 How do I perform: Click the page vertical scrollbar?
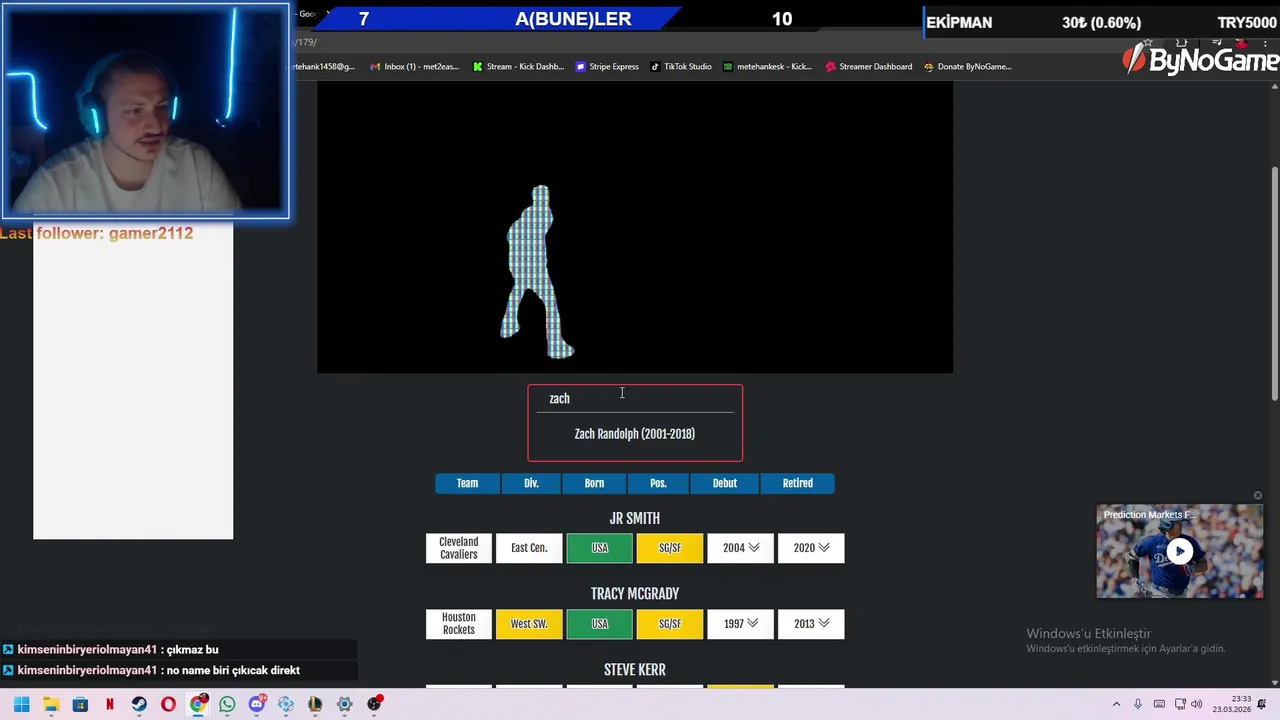coord(1274,285)
